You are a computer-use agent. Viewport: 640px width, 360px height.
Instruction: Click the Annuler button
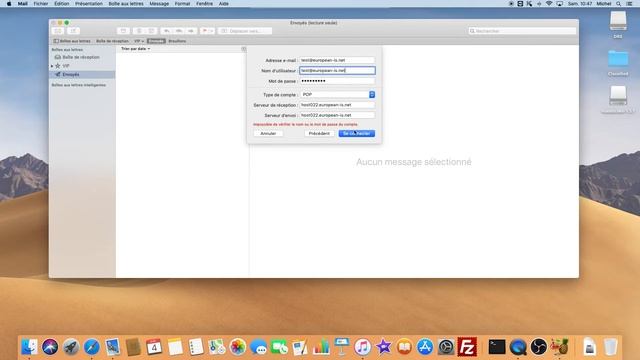(x=268, y=133)
